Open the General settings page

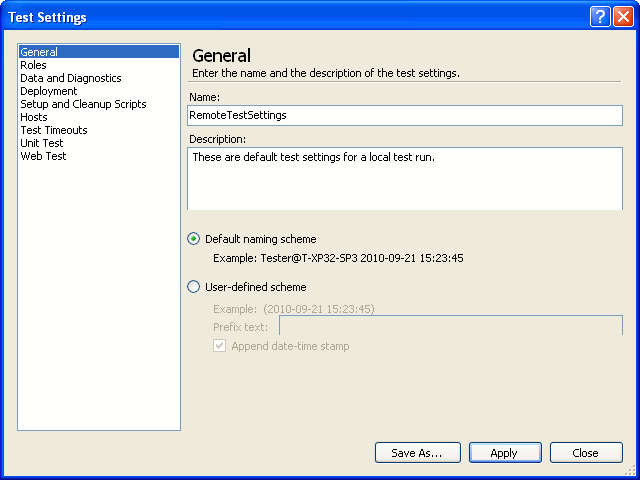(x=39, y=52)
